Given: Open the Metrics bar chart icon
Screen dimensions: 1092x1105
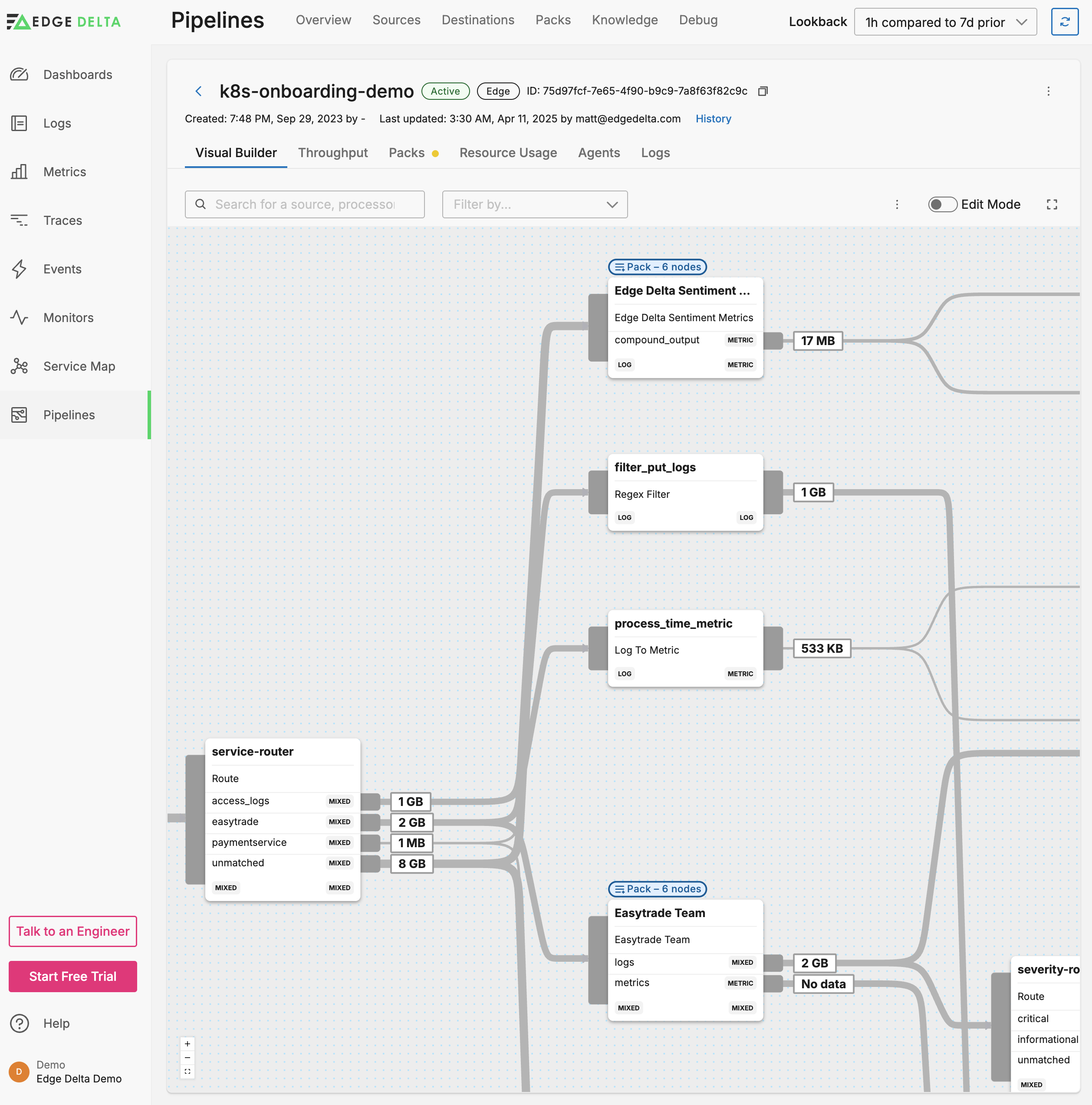Looking at the screenshot, I should 20,171.
